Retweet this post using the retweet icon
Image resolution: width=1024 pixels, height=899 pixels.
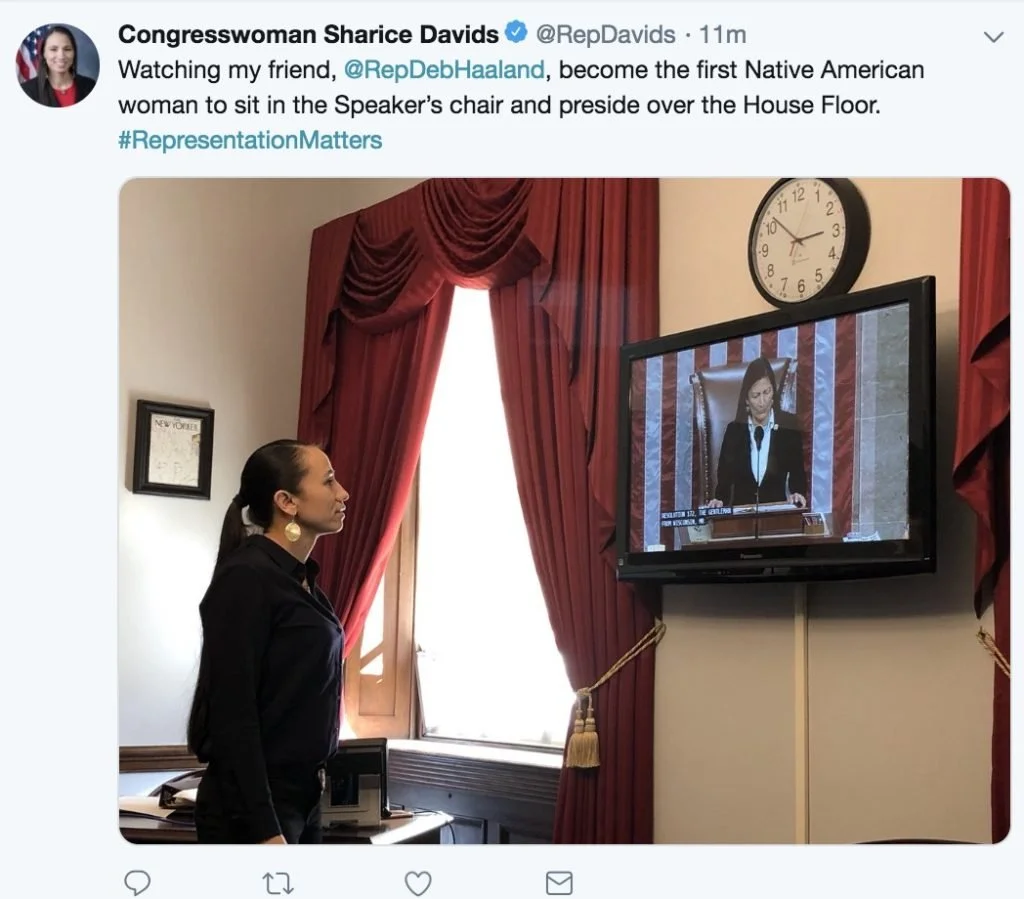pyautogui.click(x=278, y=884)
